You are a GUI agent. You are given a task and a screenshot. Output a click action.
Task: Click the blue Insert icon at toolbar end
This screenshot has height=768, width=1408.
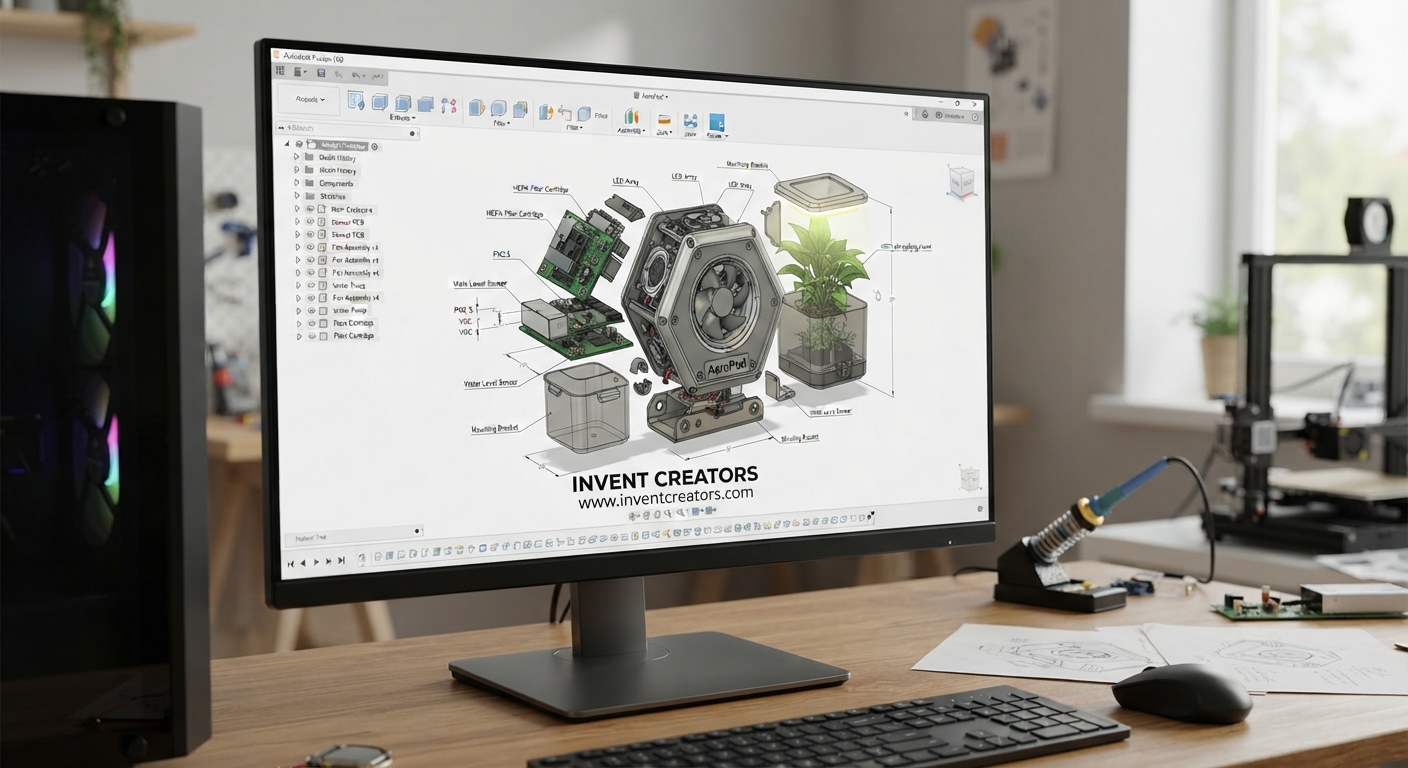pos(717,122)
